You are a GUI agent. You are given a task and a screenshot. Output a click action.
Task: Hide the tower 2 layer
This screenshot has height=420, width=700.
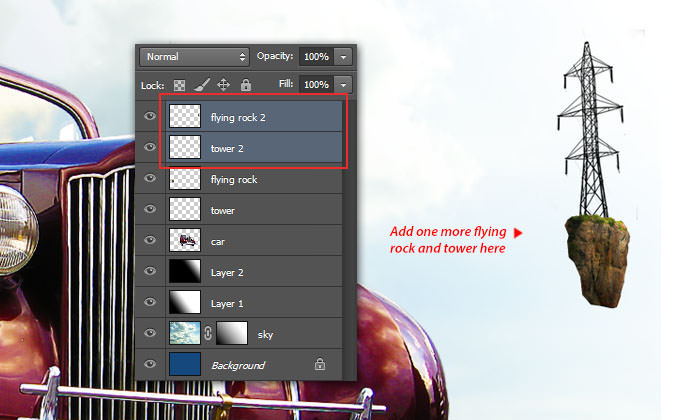point(150,147)
